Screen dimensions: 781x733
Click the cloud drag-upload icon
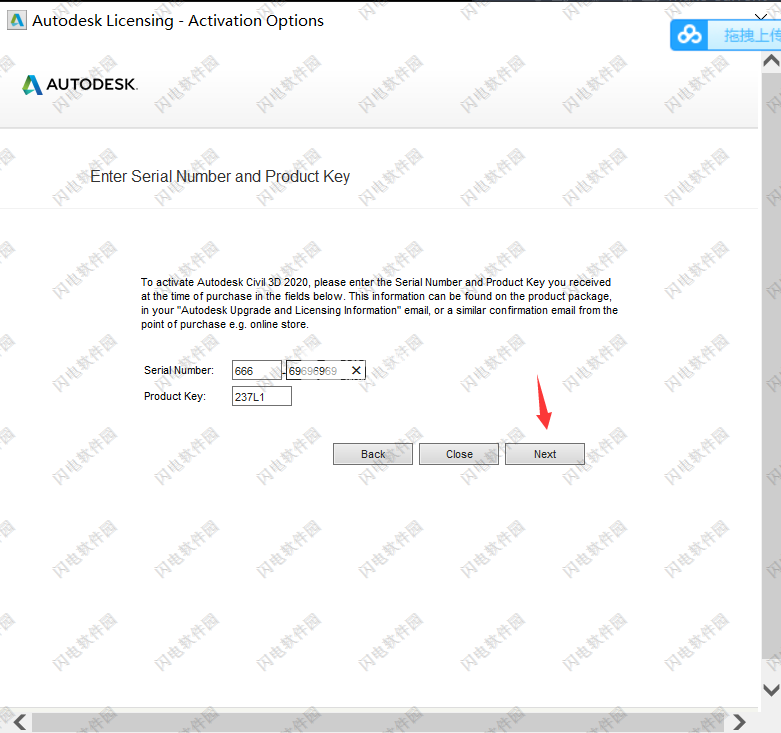pyautogui.click(x=689, y=35)
